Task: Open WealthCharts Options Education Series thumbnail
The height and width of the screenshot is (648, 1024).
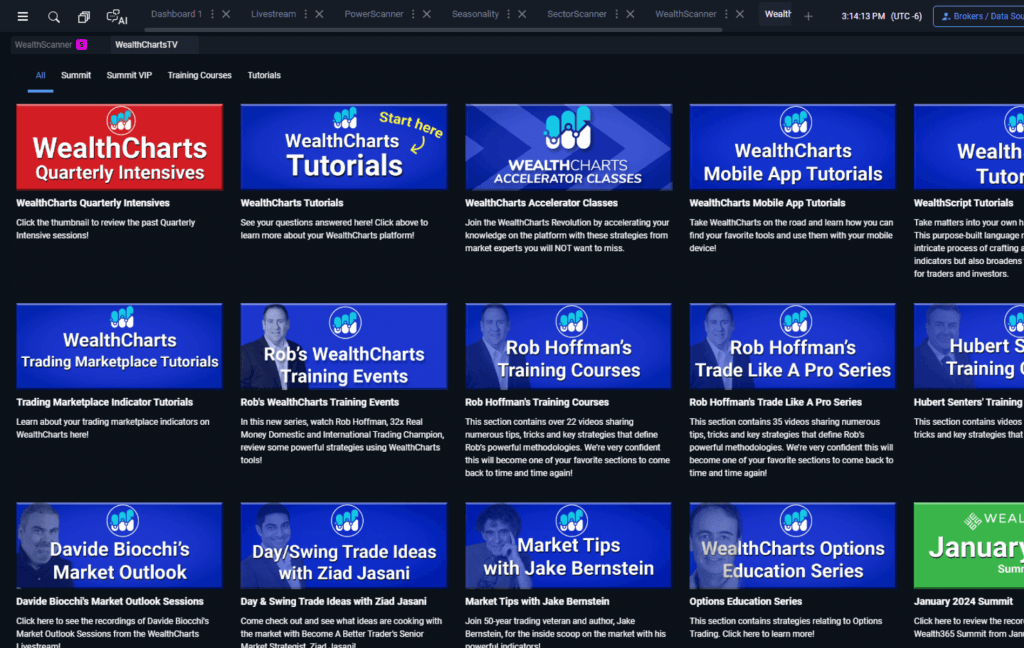Action: coord(793,545)
